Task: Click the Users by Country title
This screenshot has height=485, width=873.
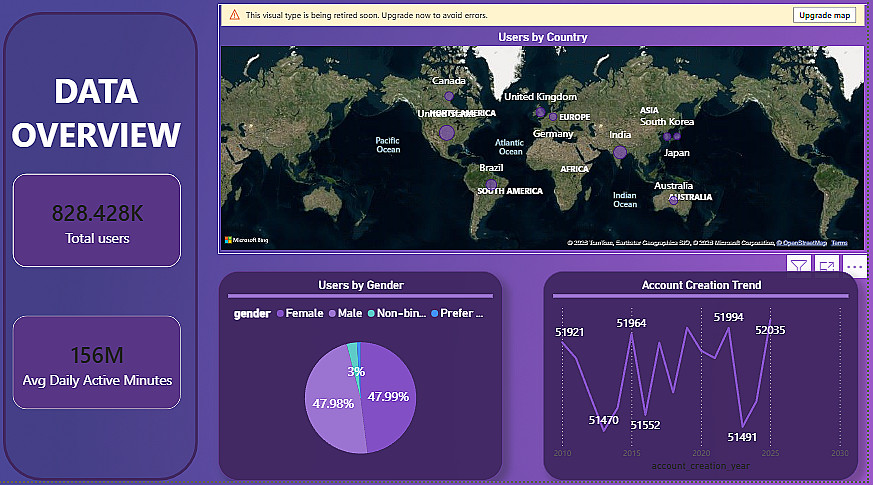Action: [543, 37]
